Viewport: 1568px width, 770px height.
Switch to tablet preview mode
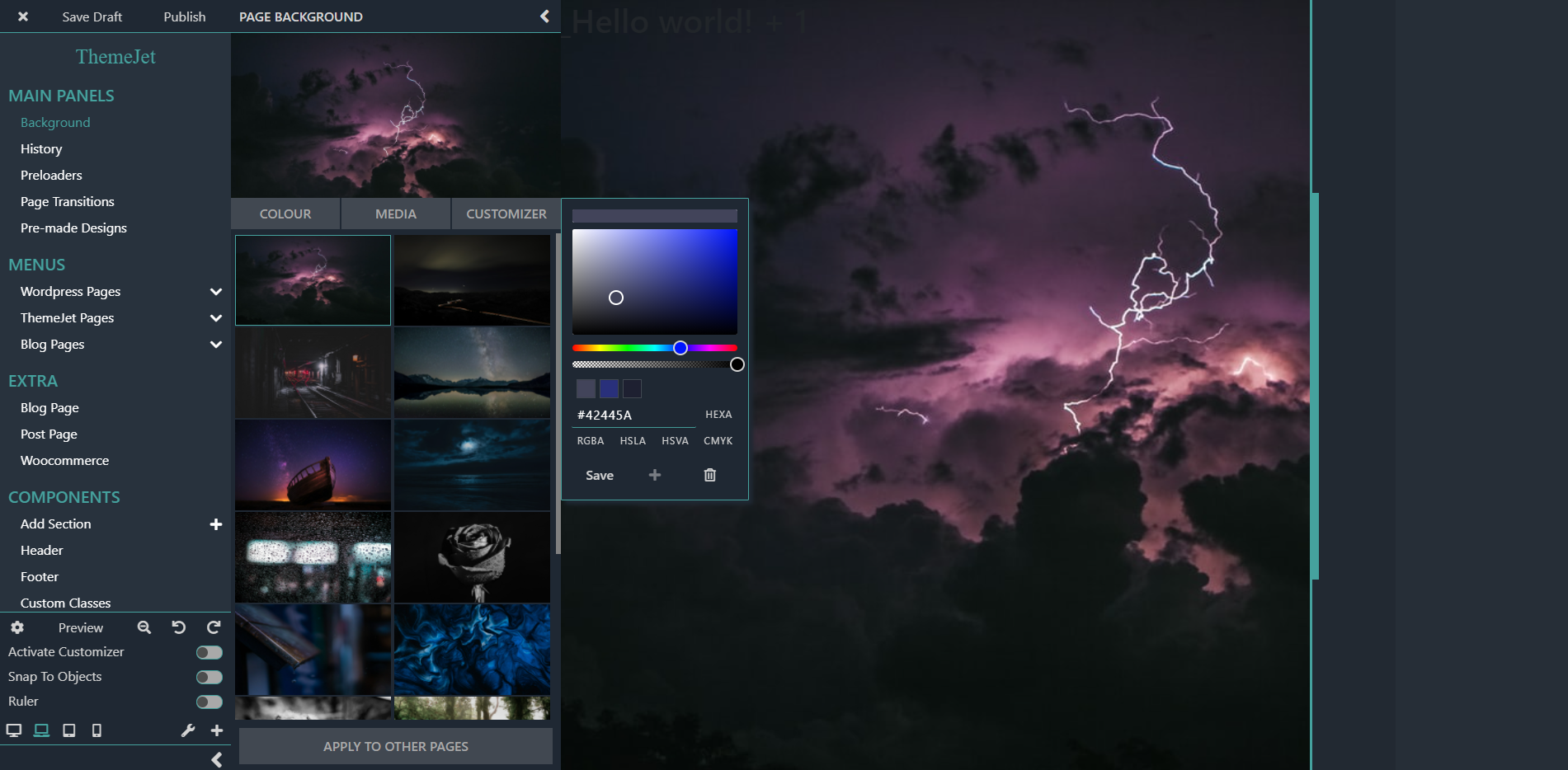click(x=69, y=730)
